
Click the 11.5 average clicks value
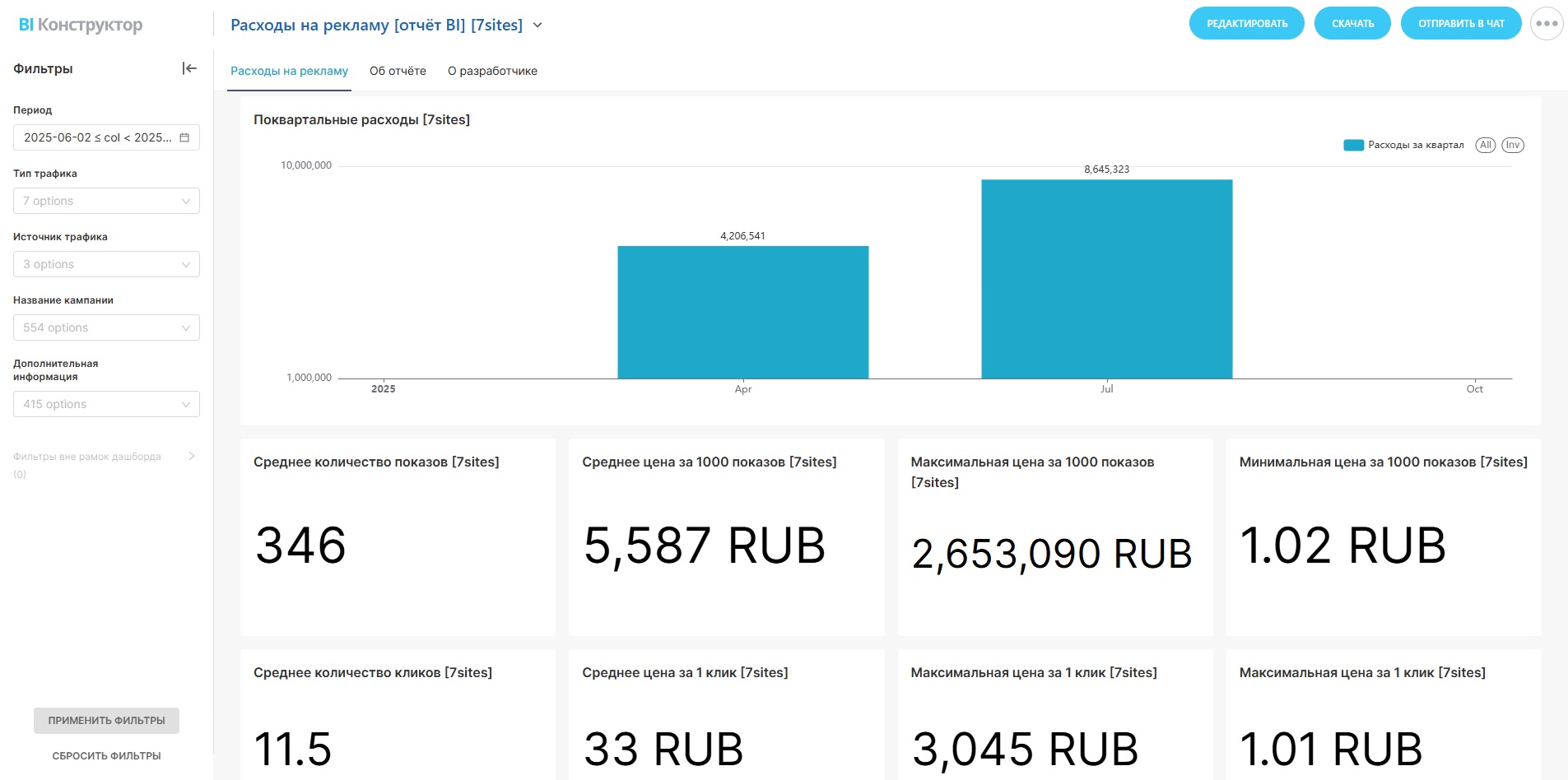click(292, 749)
